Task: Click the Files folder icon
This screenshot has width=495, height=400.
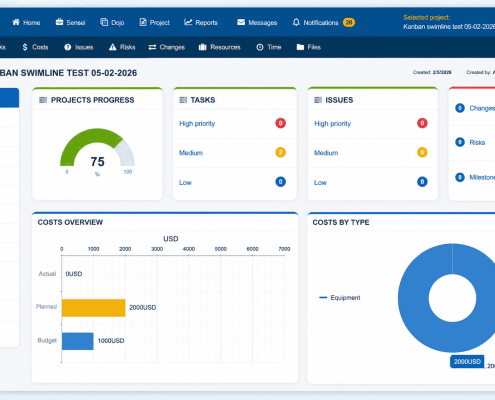Action: click(x=300, y=47)
